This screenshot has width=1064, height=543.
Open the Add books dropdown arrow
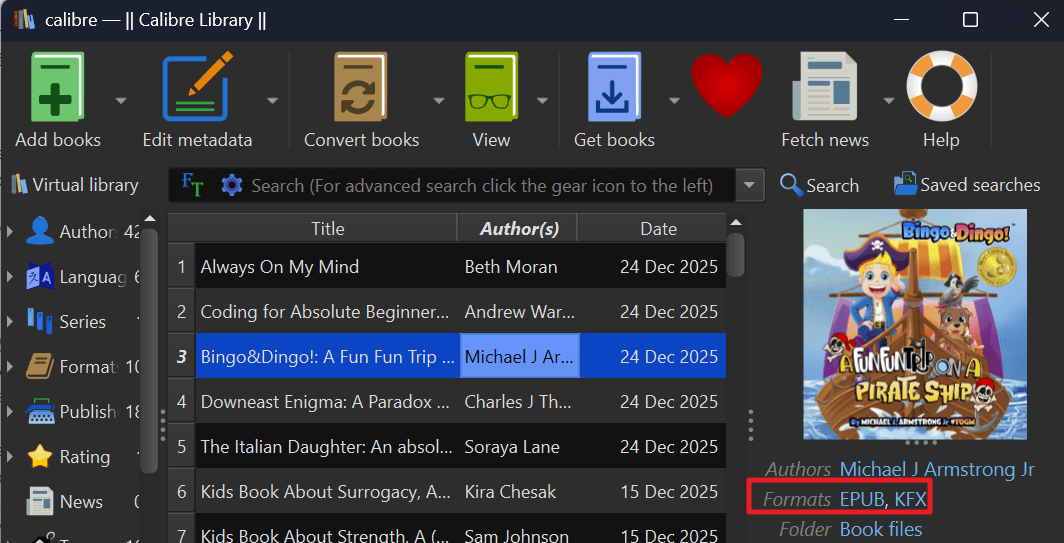pos(121,100)
